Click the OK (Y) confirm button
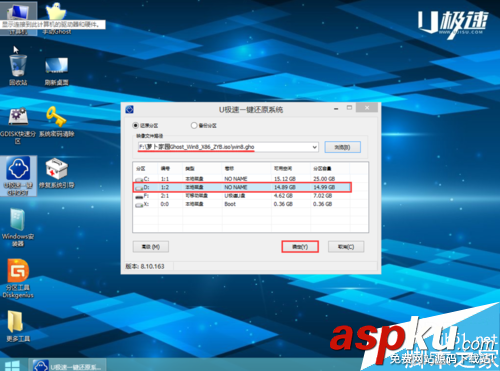The width and height of the screenshot is (500, 371). click(300, 247)
